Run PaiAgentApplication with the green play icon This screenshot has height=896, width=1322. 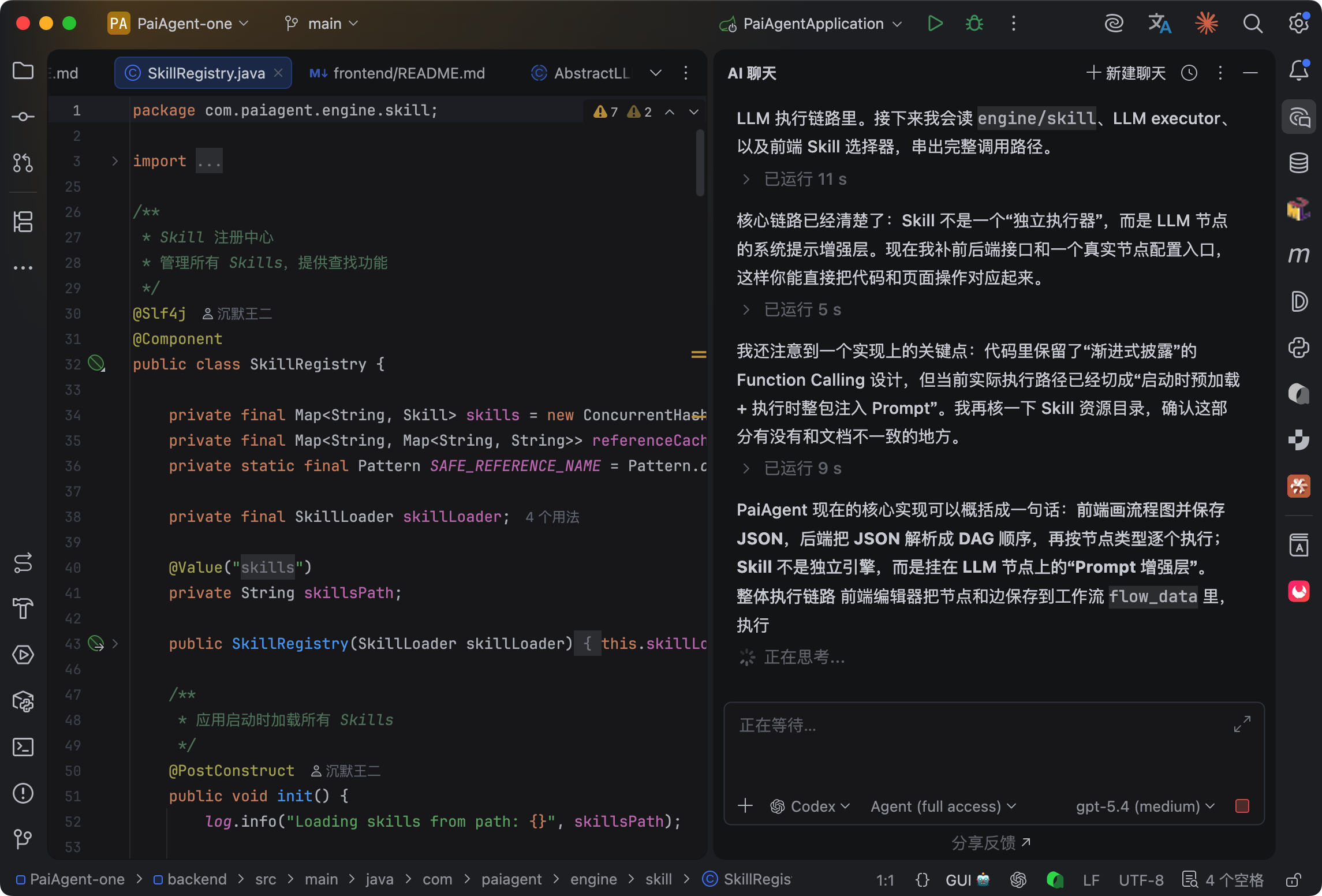point(935,24)
